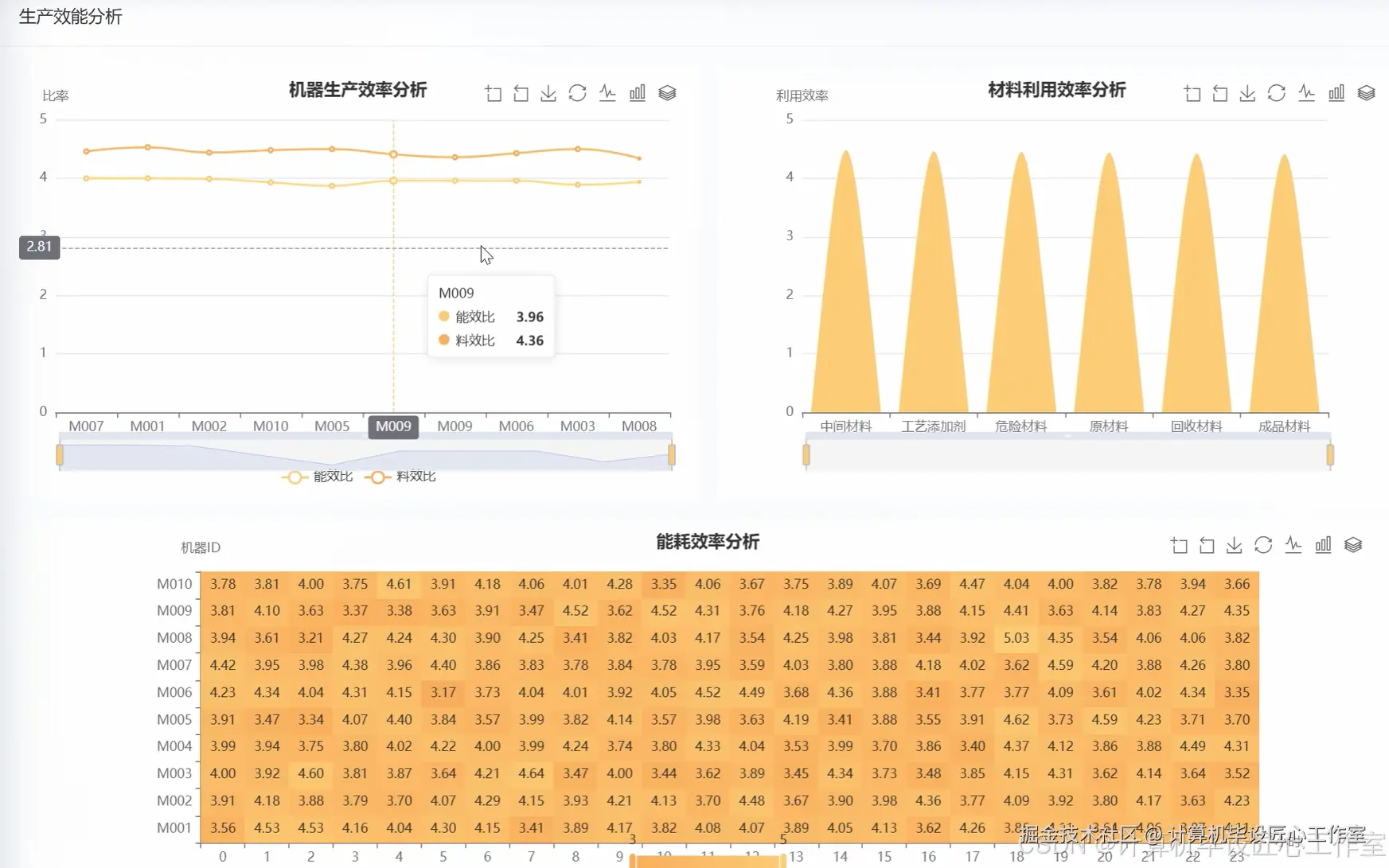Click restore view icon on 机器生产效率分析 chart
The height and width of the screenshot is (868, 1389).
(521, 92)
